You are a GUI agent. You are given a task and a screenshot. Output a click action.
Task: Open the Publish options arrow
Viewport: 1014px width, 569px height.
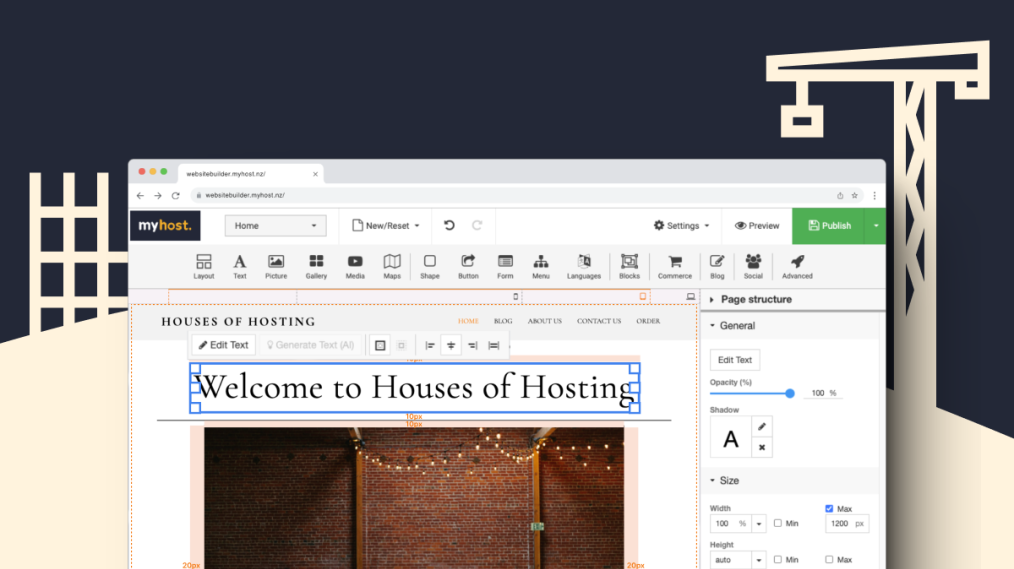pos(876,226)
